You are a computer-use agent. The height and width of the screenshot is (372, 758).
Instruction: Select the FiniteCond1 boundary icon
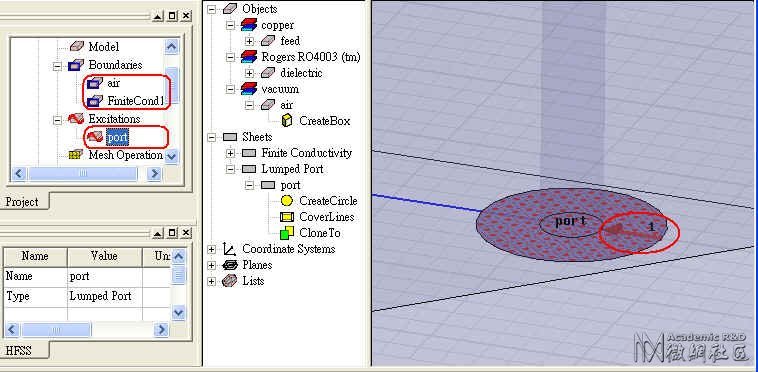(x=95, y=101)
